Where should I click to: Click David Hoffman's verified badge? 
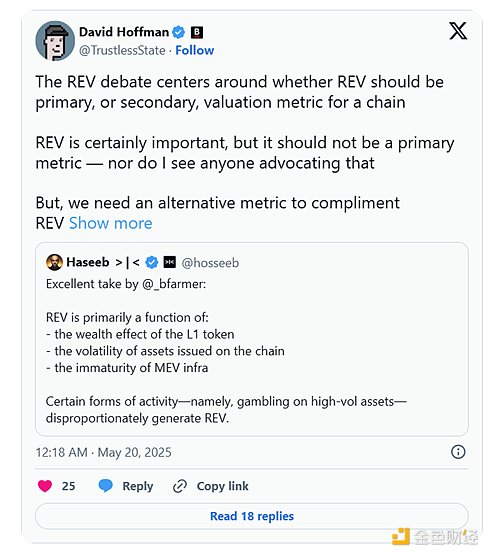coord(178,32)
